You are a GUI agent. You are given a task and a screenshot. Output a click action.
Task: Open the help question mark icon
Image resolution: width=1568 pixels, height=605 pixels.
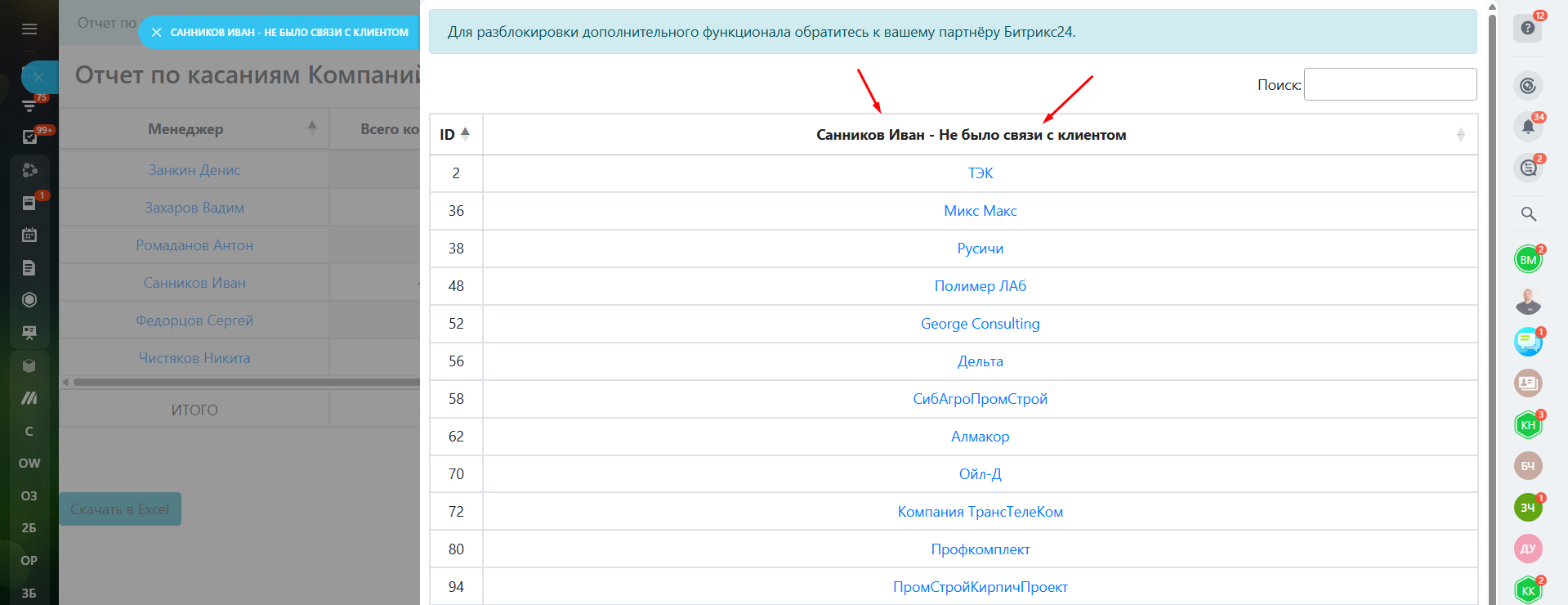1528,28
